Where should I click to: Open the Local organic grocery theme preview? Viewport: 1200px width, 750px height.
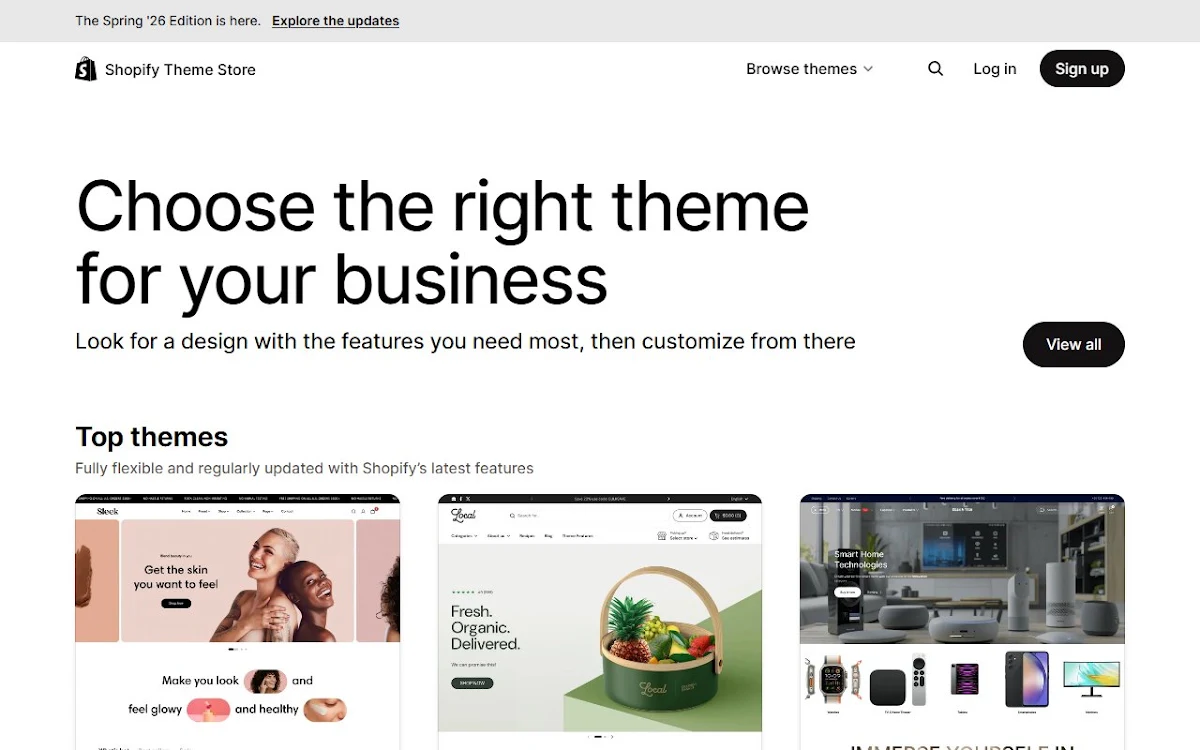point(600,622)
